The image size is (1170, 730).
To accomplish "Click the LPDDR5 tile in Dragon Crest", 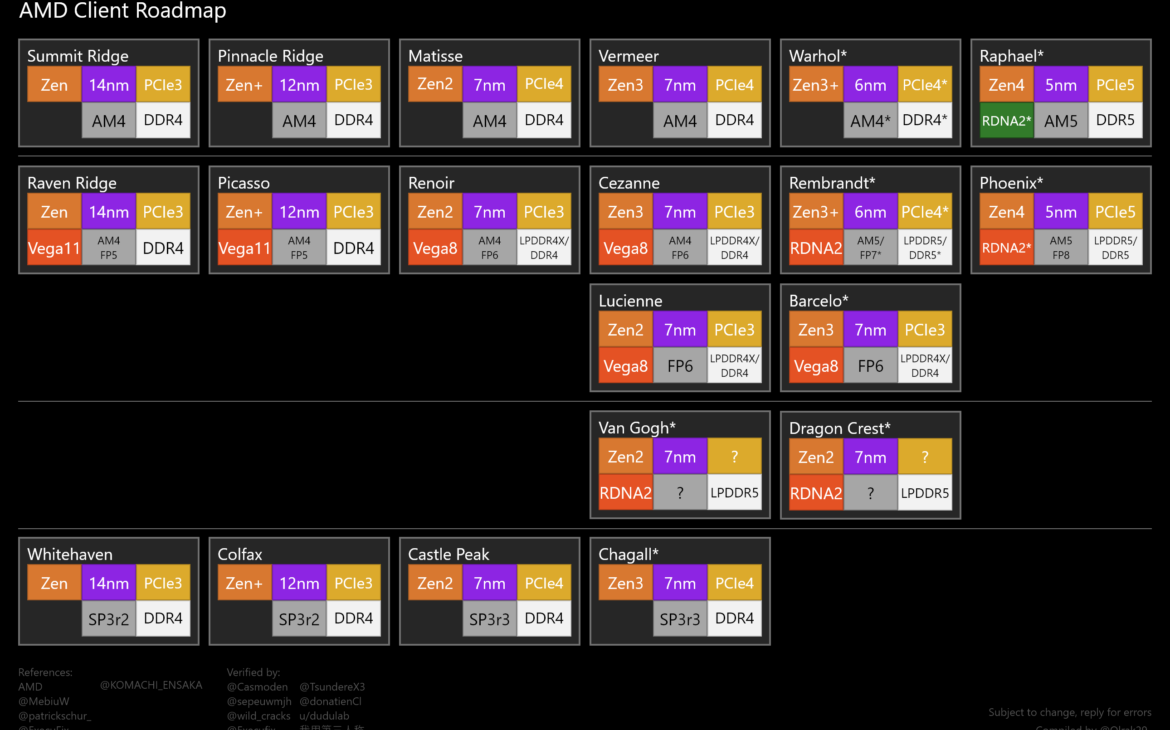I will click(x=925, y=493).
